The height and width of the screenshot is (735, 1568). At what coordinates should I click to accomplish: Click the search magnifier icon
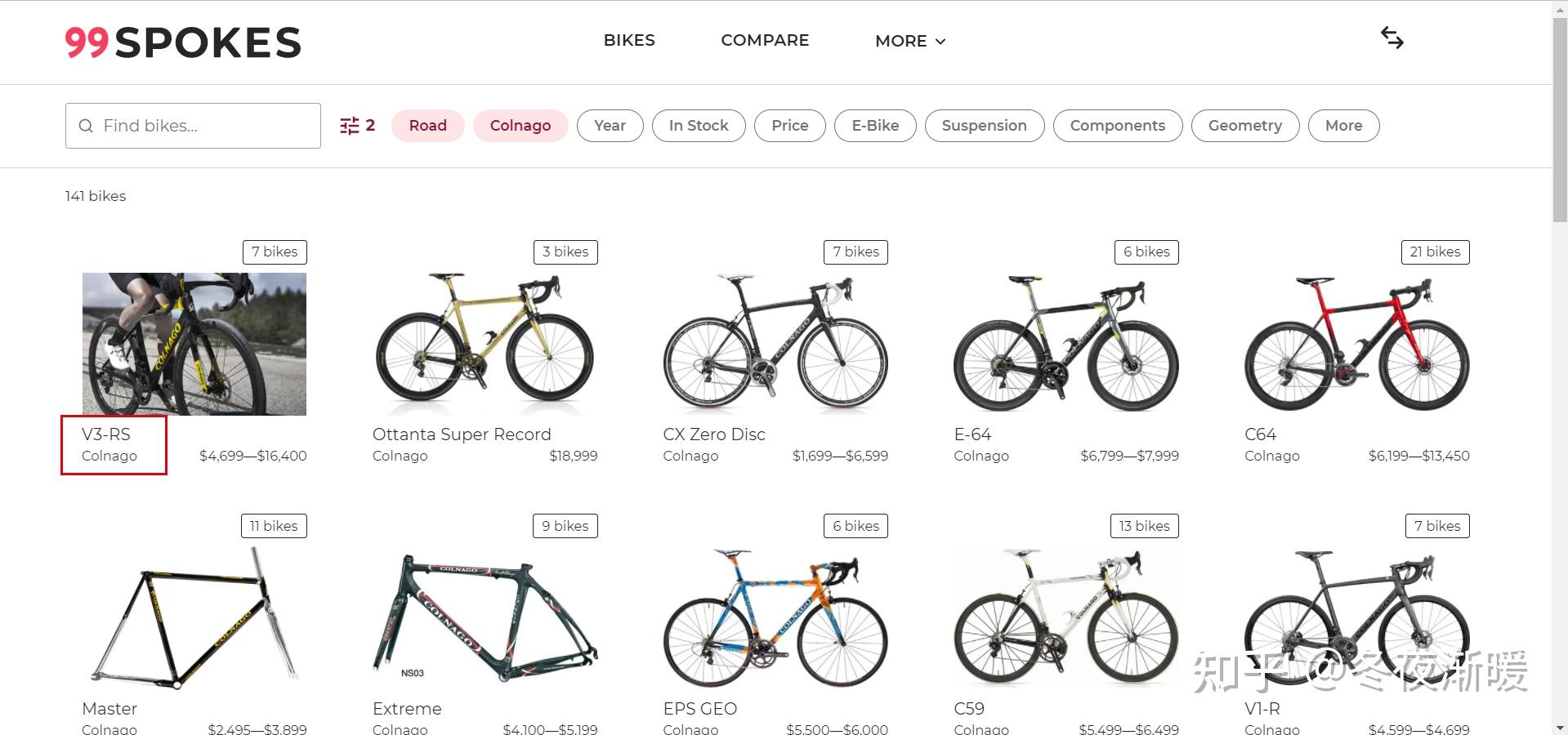point(85,126)
